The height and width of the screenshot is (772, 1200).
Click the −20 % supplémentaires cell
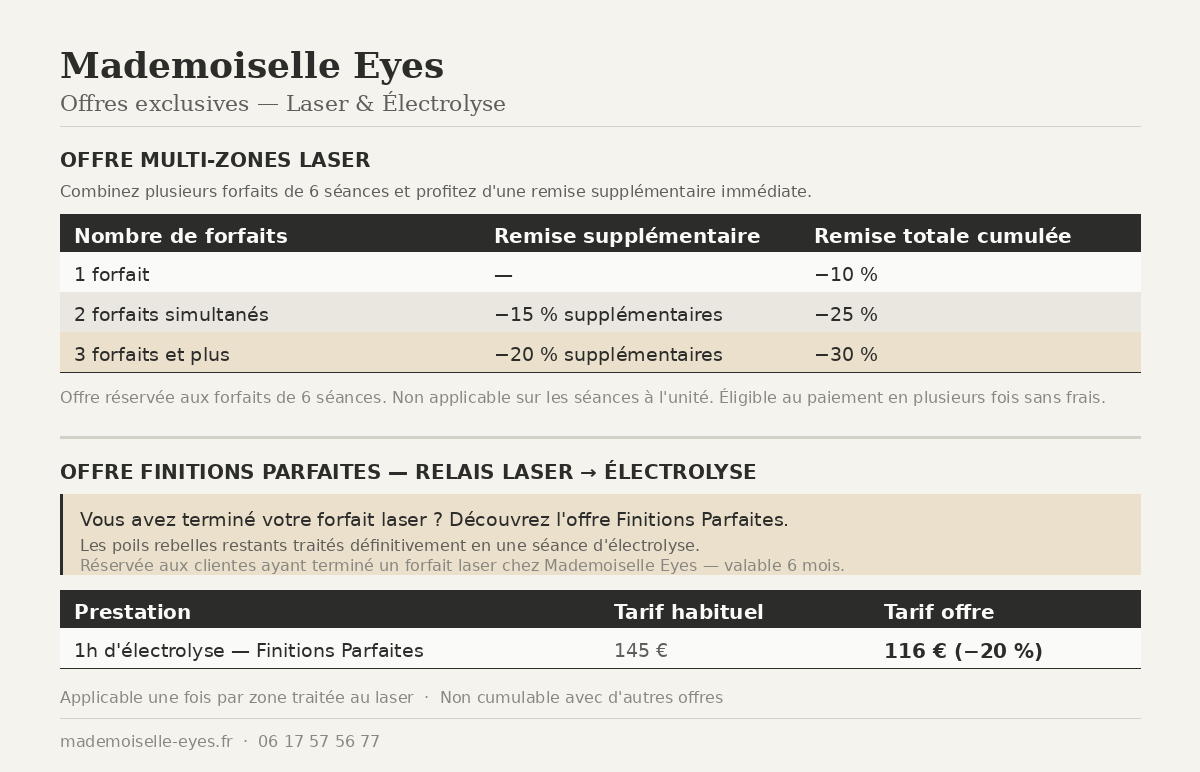click(607, 354)
